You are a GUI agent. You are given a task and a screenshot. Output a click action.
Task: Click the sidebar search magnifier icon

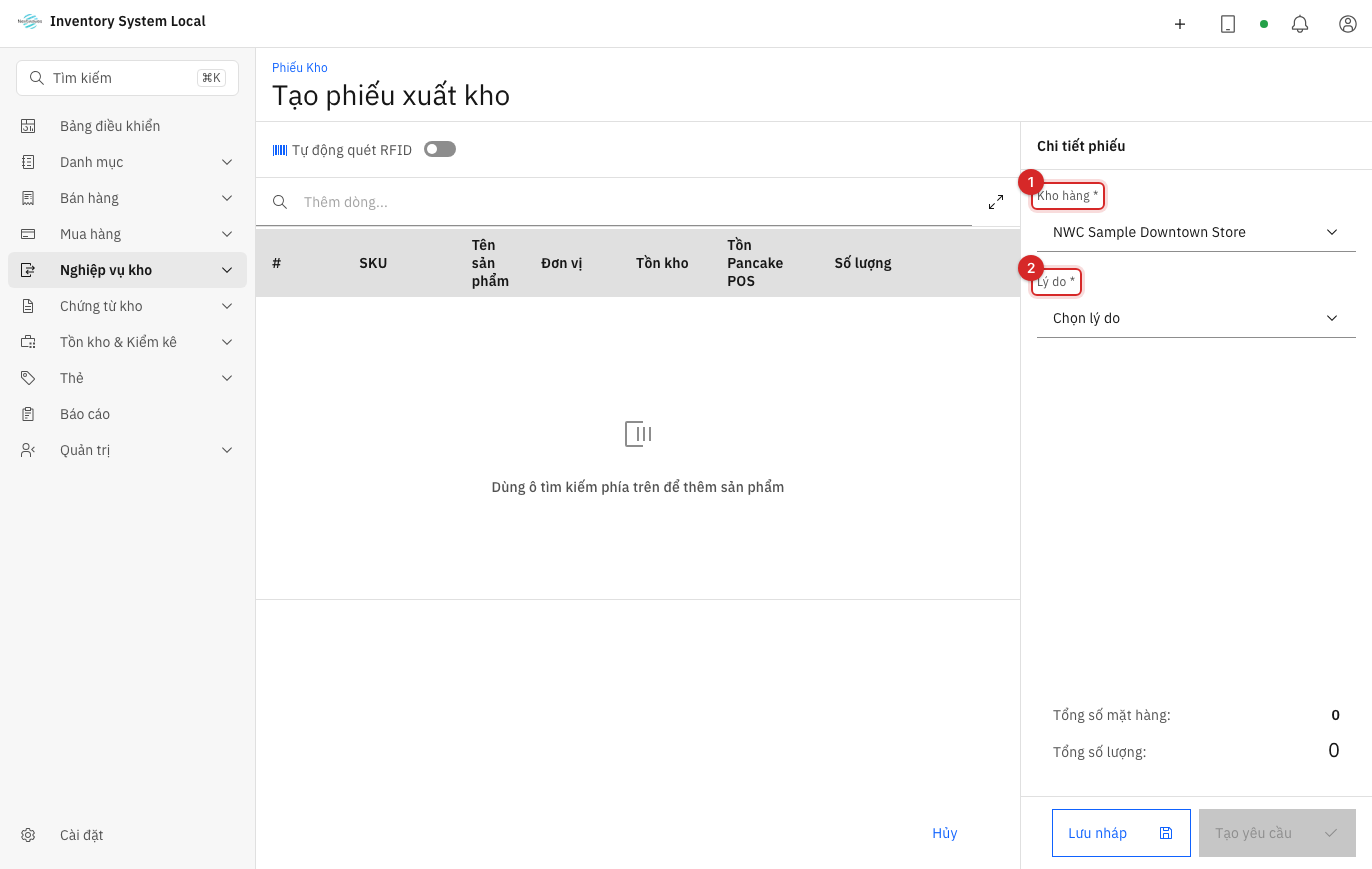(x=37, y=78)
